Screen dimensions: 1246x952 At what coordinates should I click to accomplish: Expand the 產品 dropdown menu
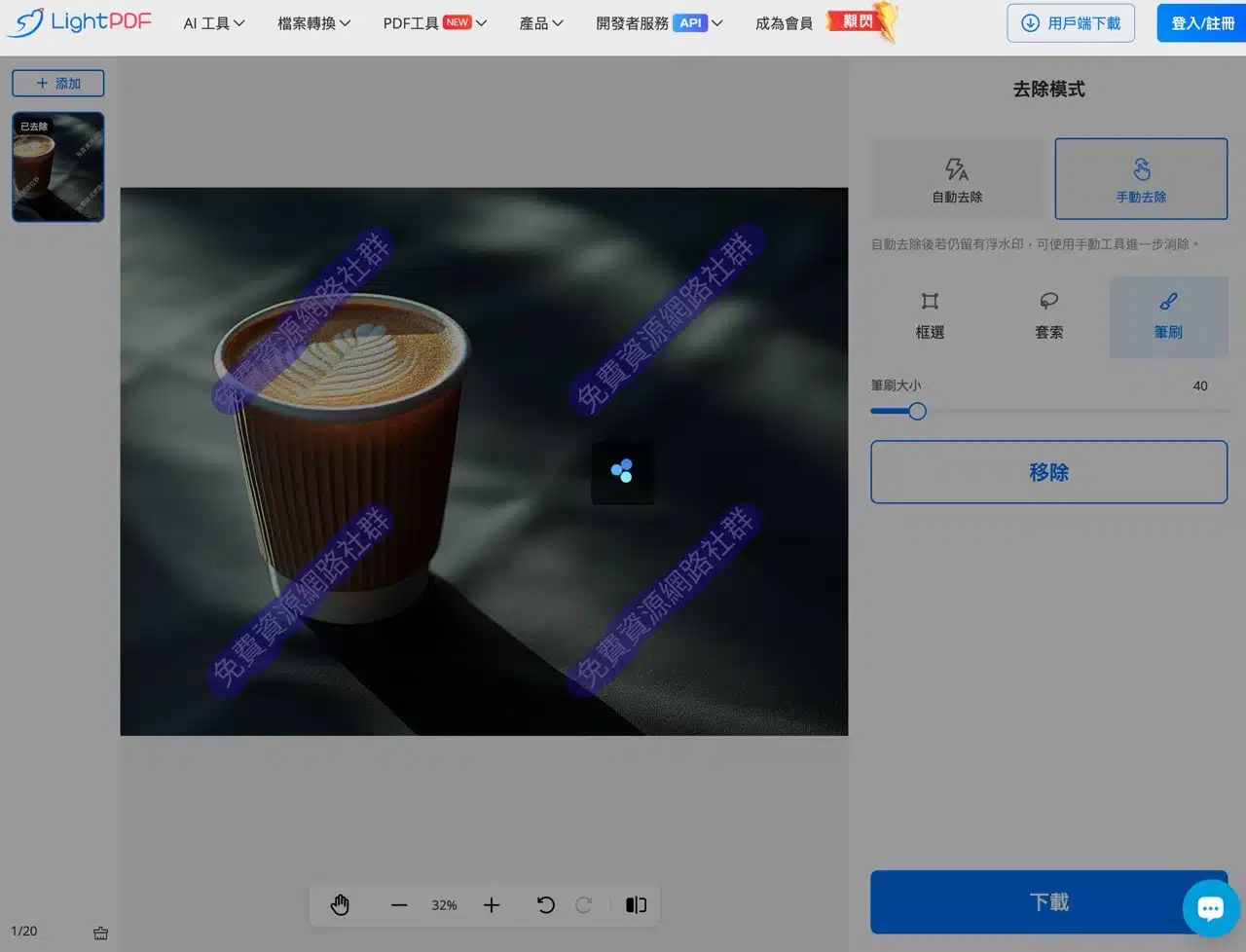541,23
